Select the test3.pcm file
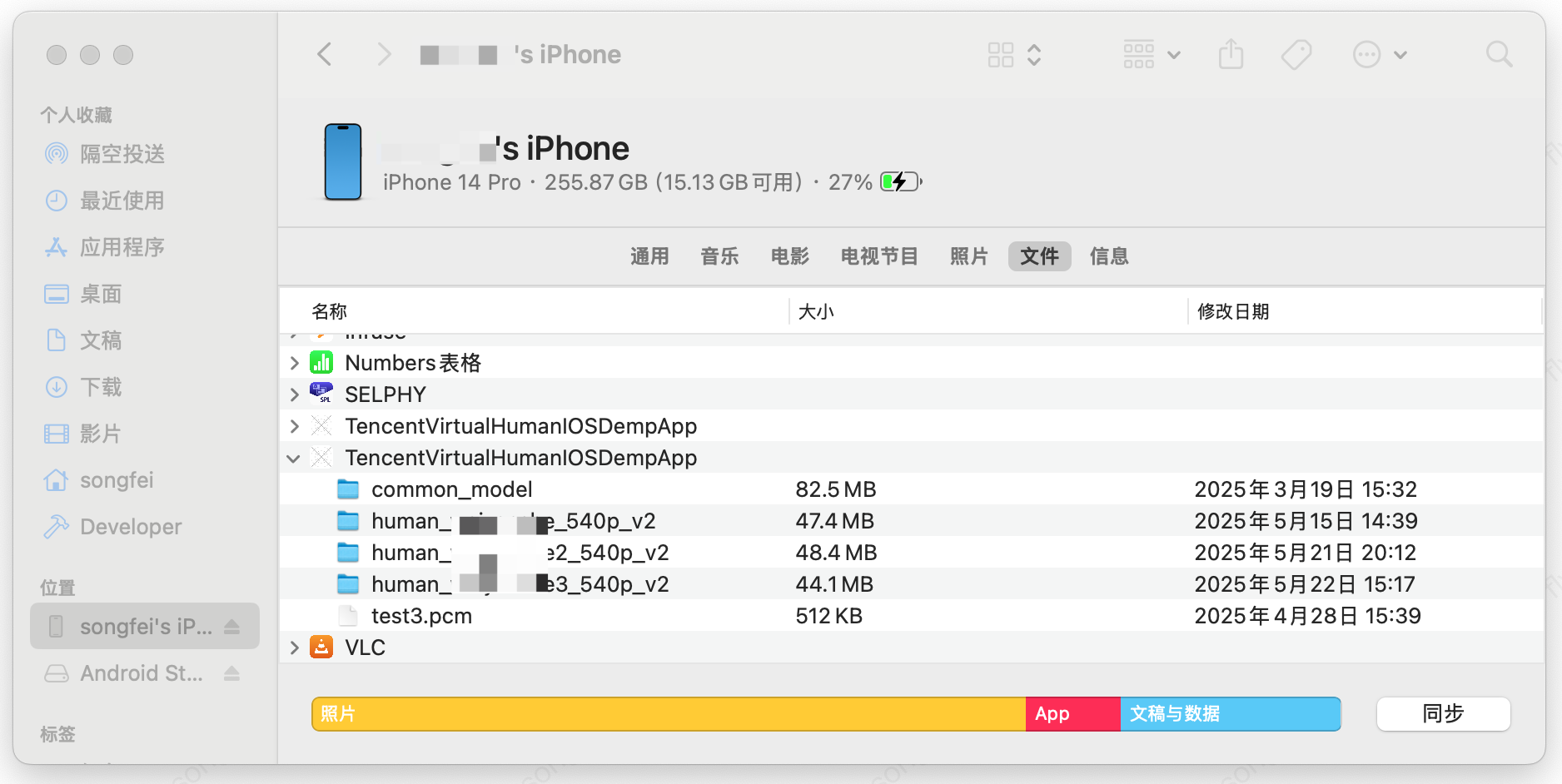This screenshot has height=784, width=1562. [x=911, y=616]
